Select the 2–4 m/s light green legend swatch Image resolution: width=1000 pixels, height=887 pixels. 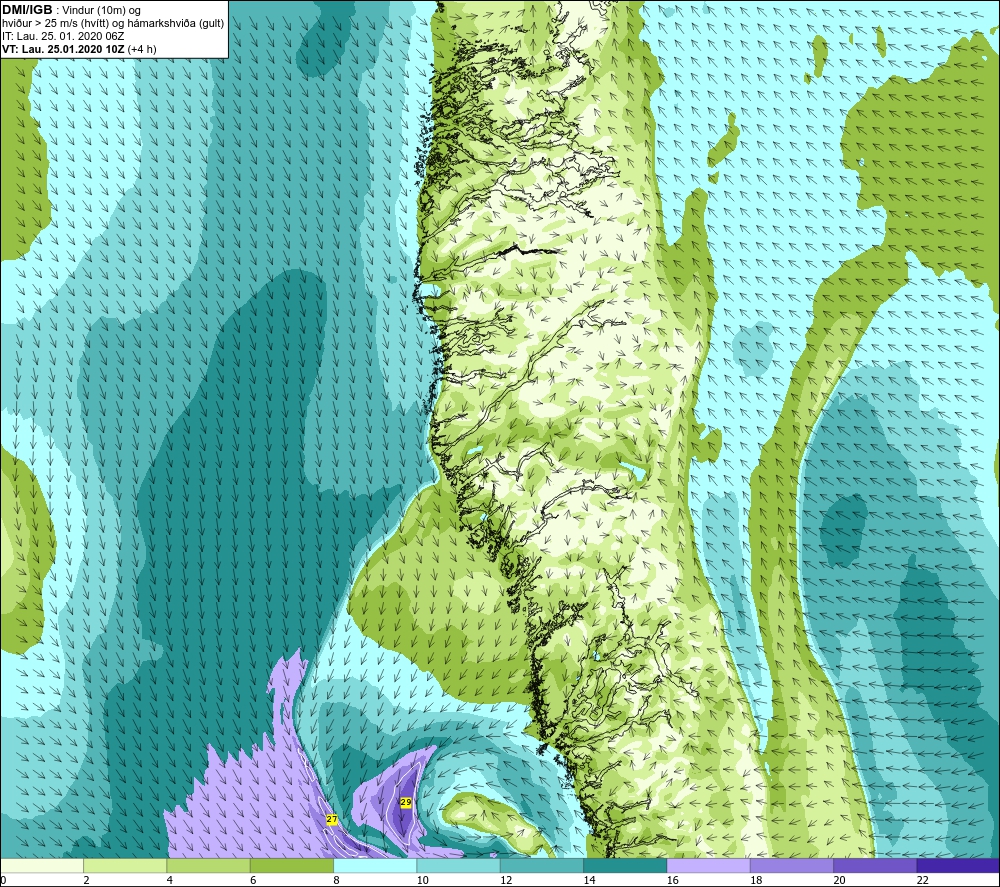[125, 866]
